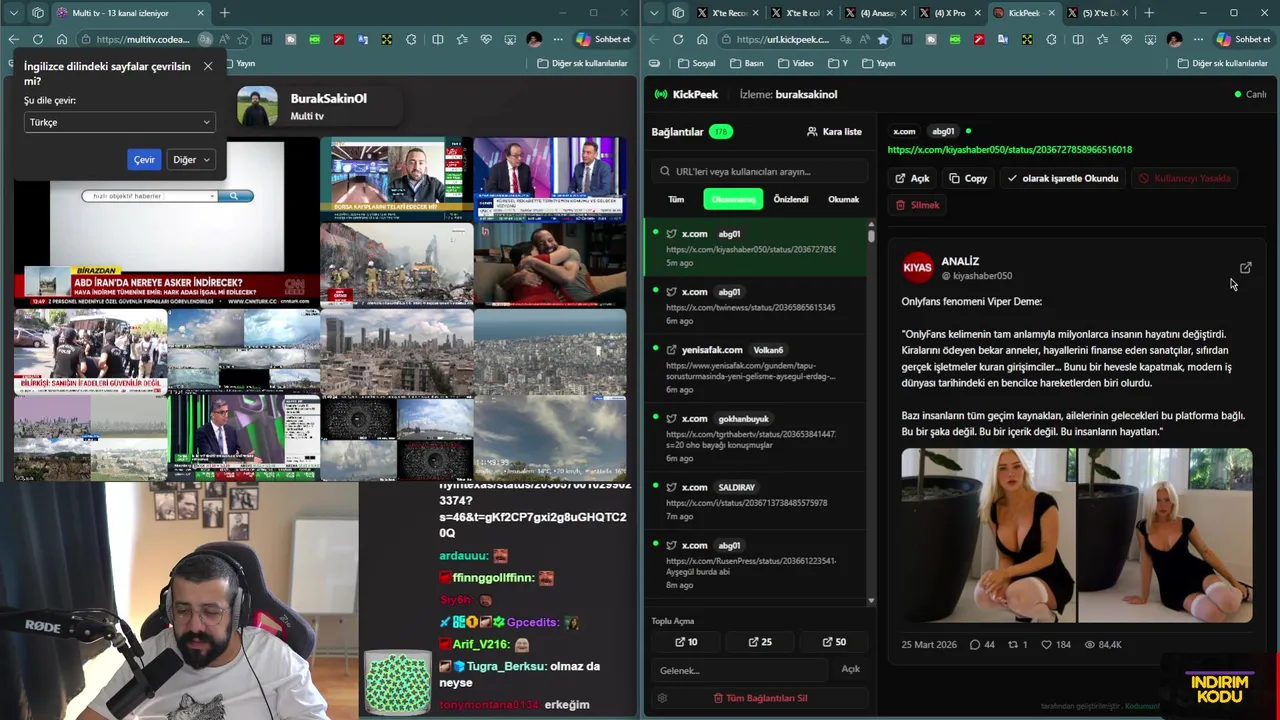
Task: Click the multitv search box magnifier button
Action: click(235, 196)
